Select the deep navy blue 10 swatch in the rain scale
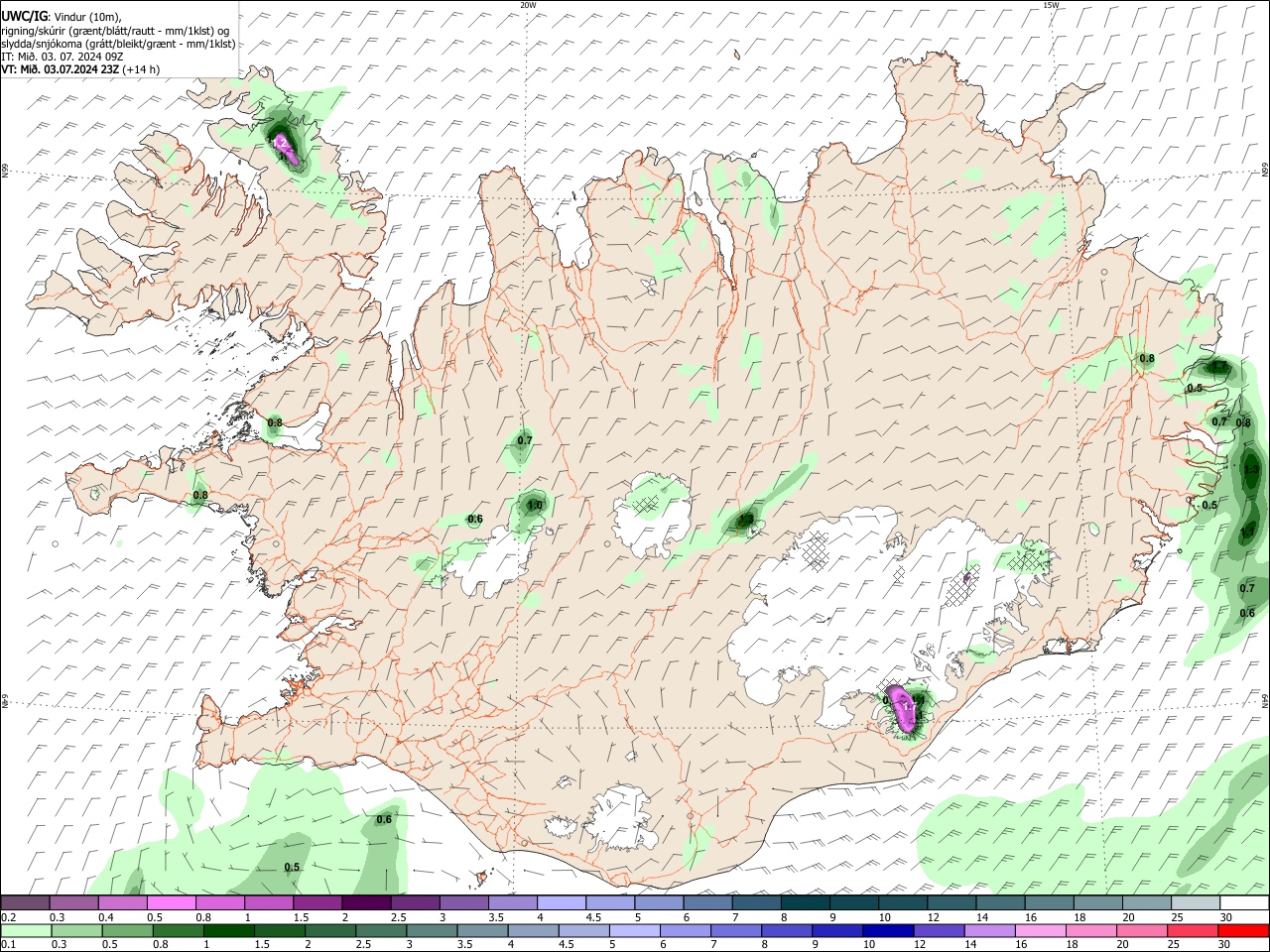This screenshot has height=952, width=1270. (888, 930)
